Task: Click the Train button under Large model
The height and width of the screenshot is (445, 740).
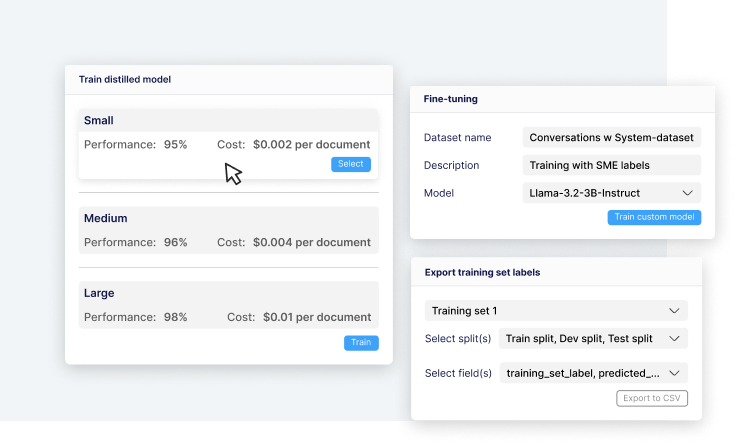Action: [x=361, y=343]
